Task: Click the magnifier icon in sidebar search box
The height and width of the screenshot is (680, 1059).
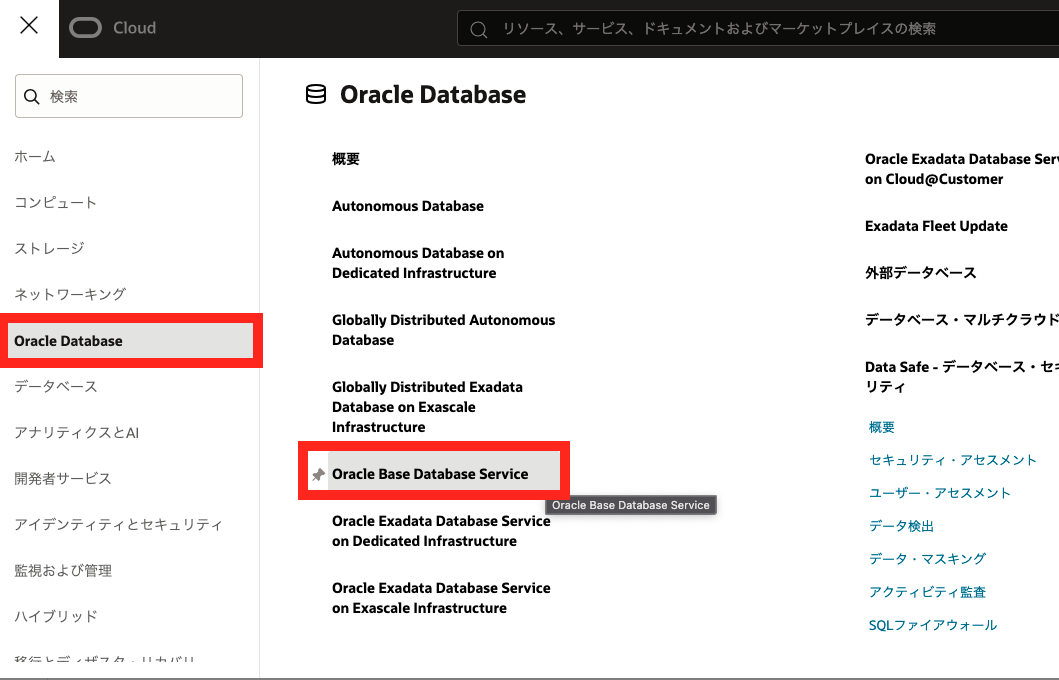Action: pyautogui.click(x=33, y=97)
